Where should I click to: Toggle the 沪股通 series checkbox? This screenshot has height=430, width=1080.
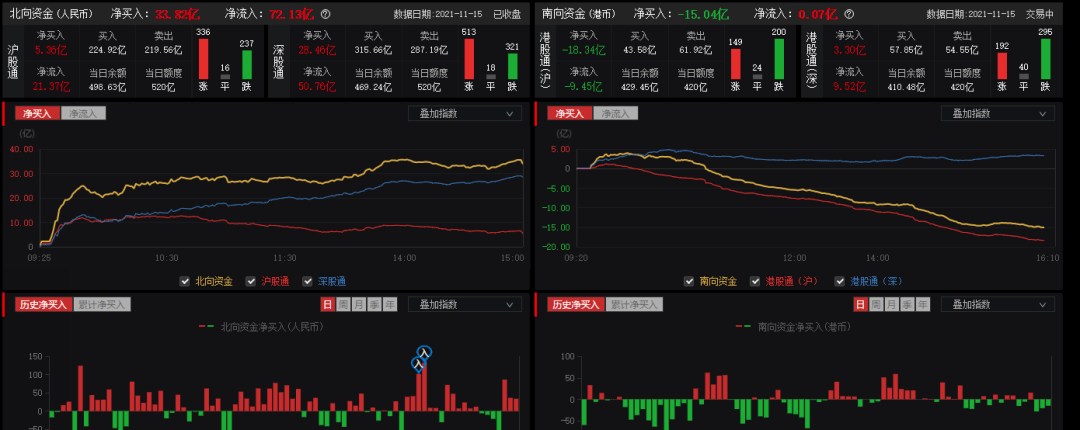coord(251,281)
